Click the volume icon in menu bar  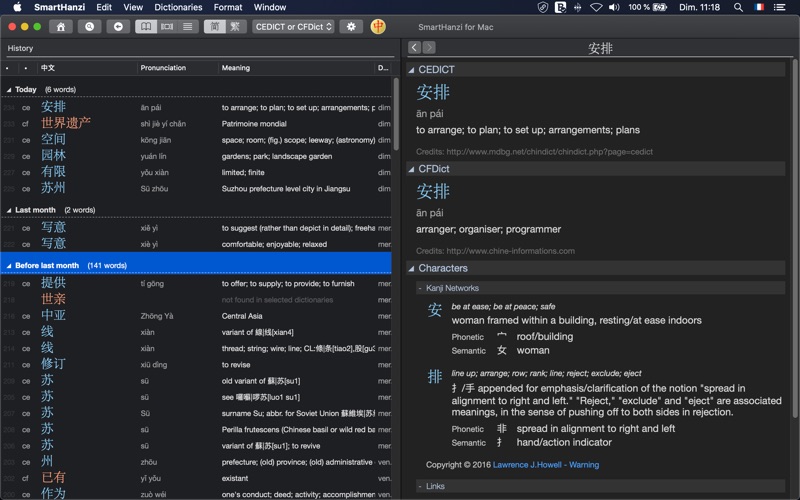pos(614,7)
